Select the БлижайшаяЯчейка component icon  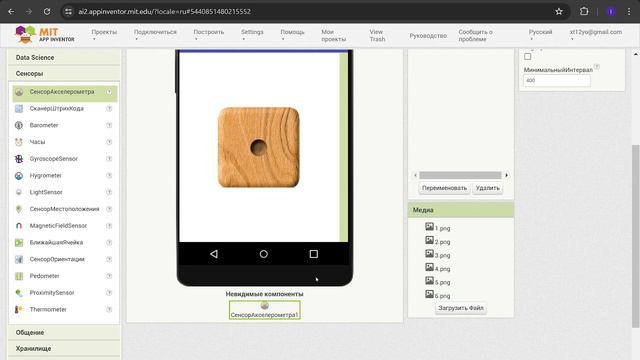click(19, 242)
